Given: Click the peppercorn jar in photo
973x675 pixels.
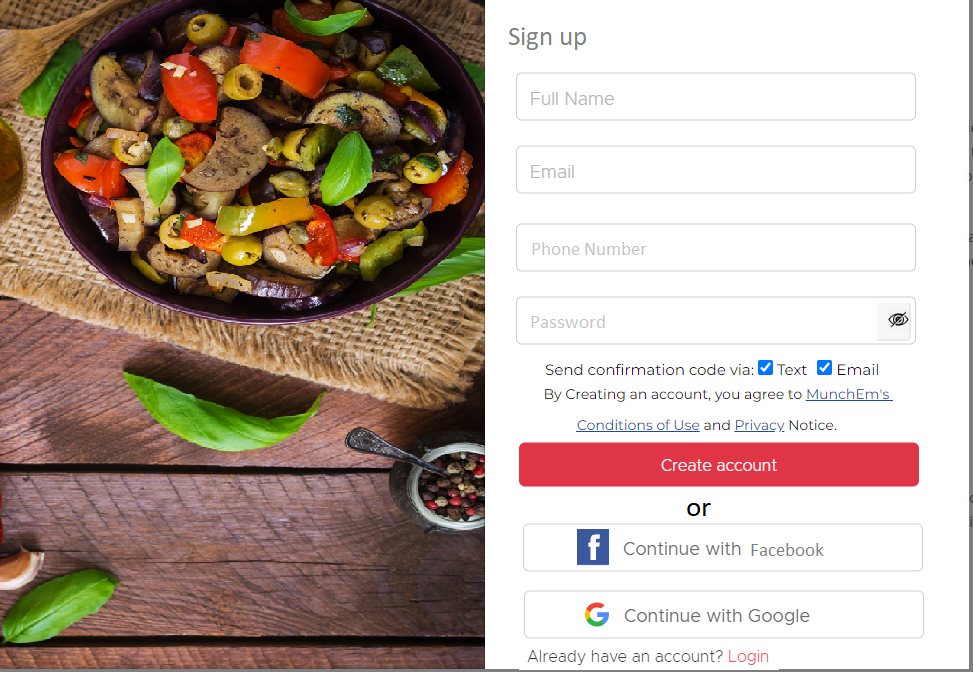Looking at the screenshot, I should 444,485.
